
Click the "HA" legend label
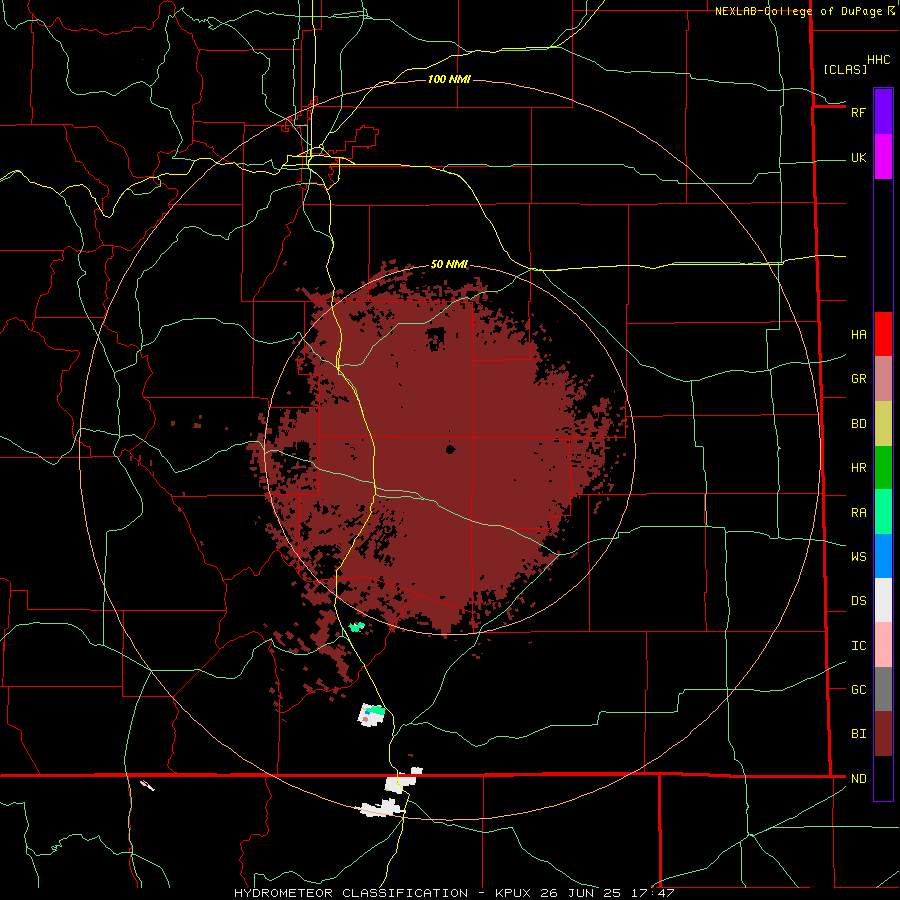pos(858,334)
